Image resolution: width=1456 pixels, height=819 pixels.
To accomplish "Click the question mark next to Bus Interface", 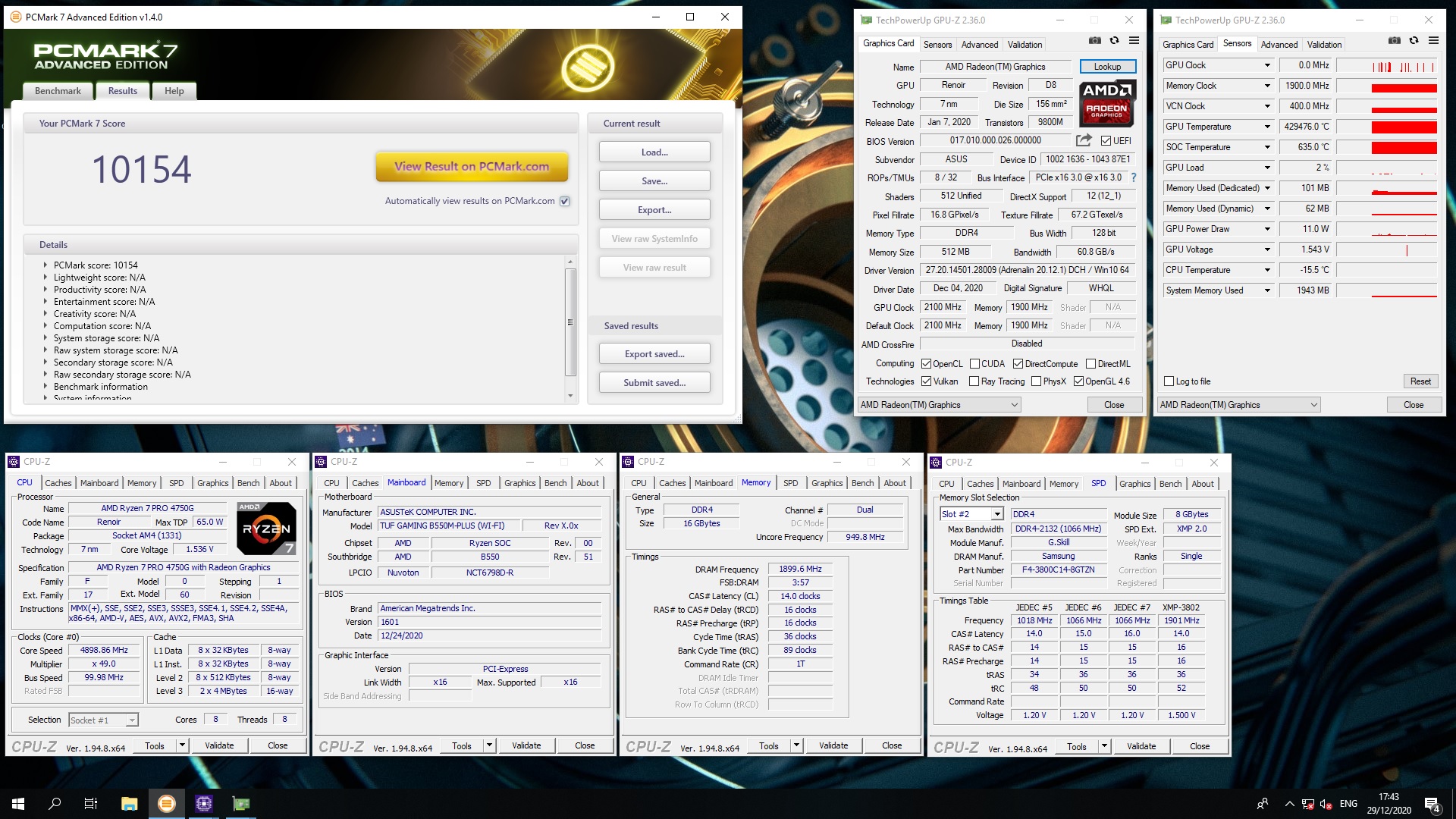I will pos(1134,177).
